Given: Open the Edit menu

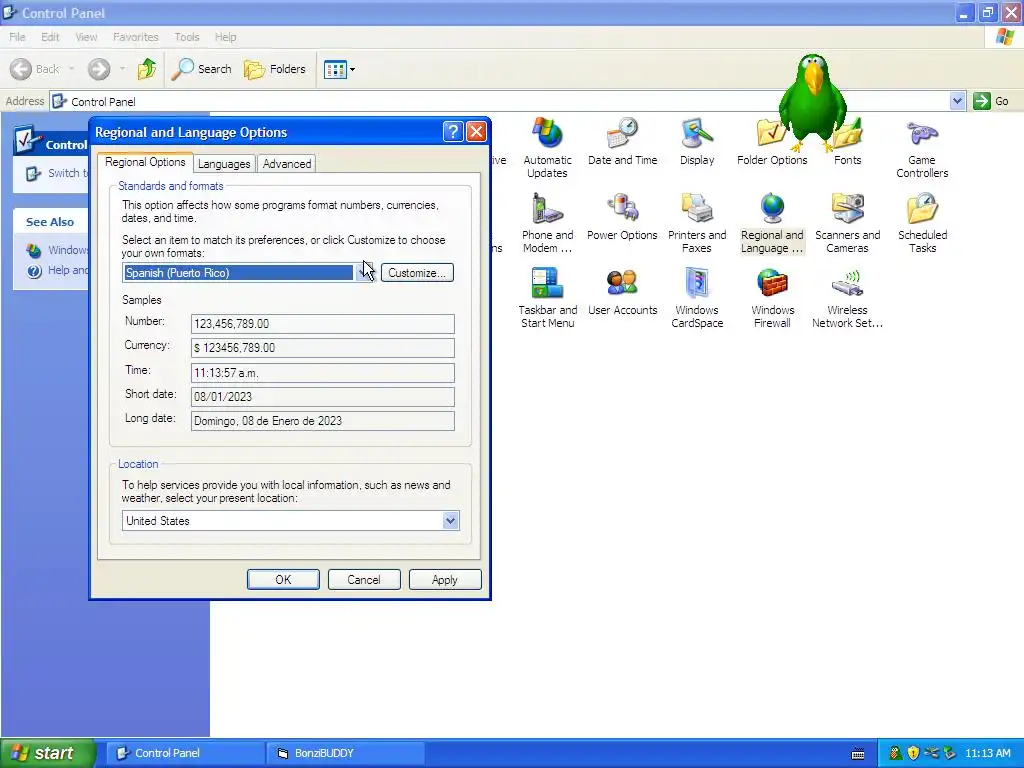Looking at the screenshot, I should tap(50, 37).
